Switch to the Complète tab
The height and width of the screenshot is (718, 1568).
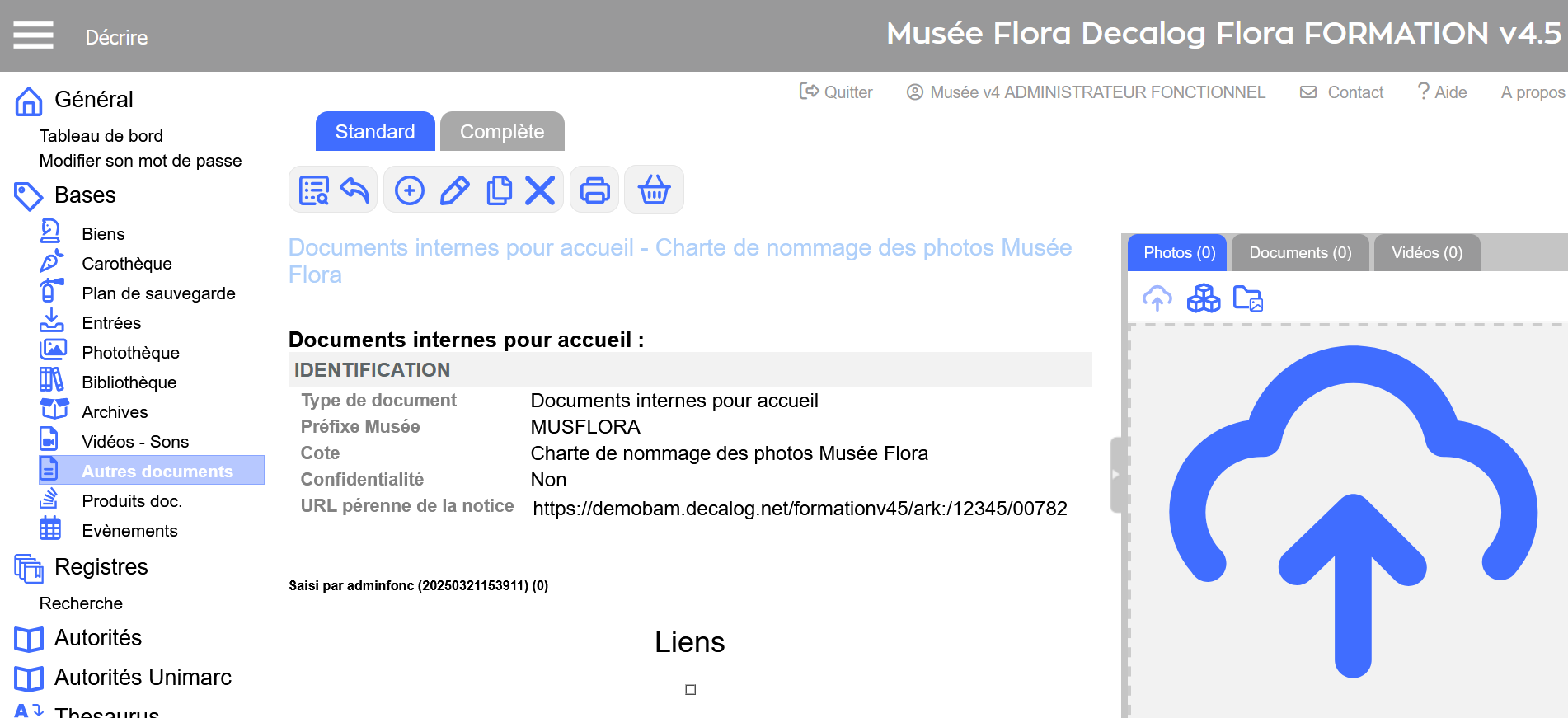[502, 132]
